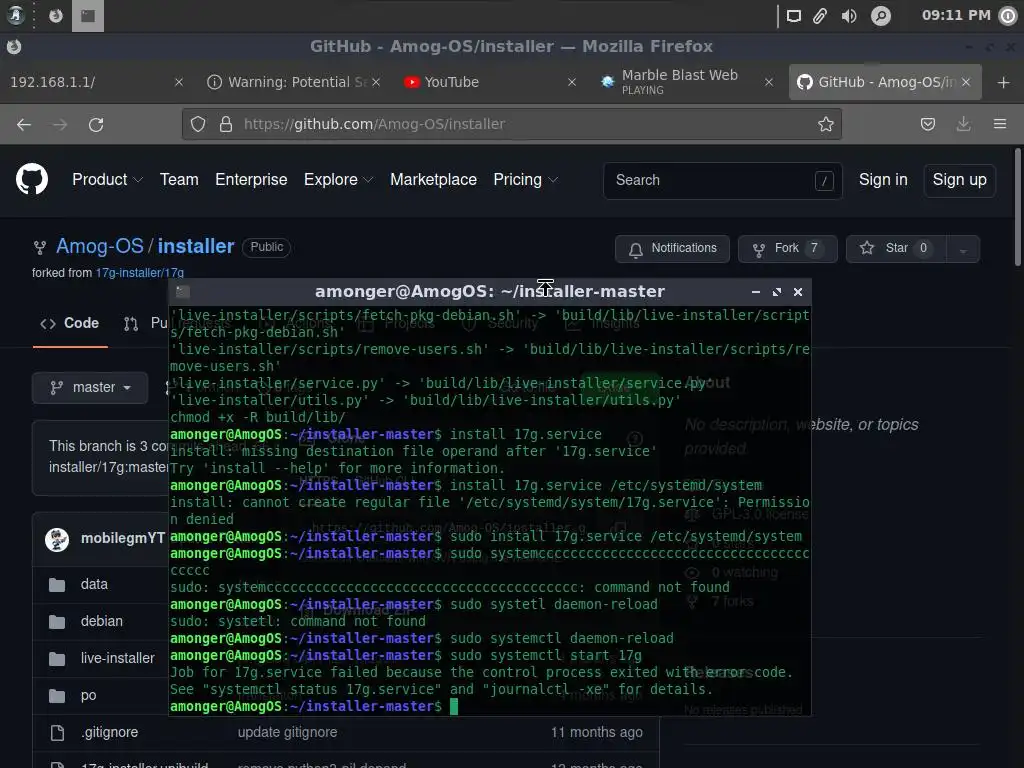Screen dimensions: 1024x768
Task: Go back with Firefox back arrow
Action: click(x=24, y=124)
